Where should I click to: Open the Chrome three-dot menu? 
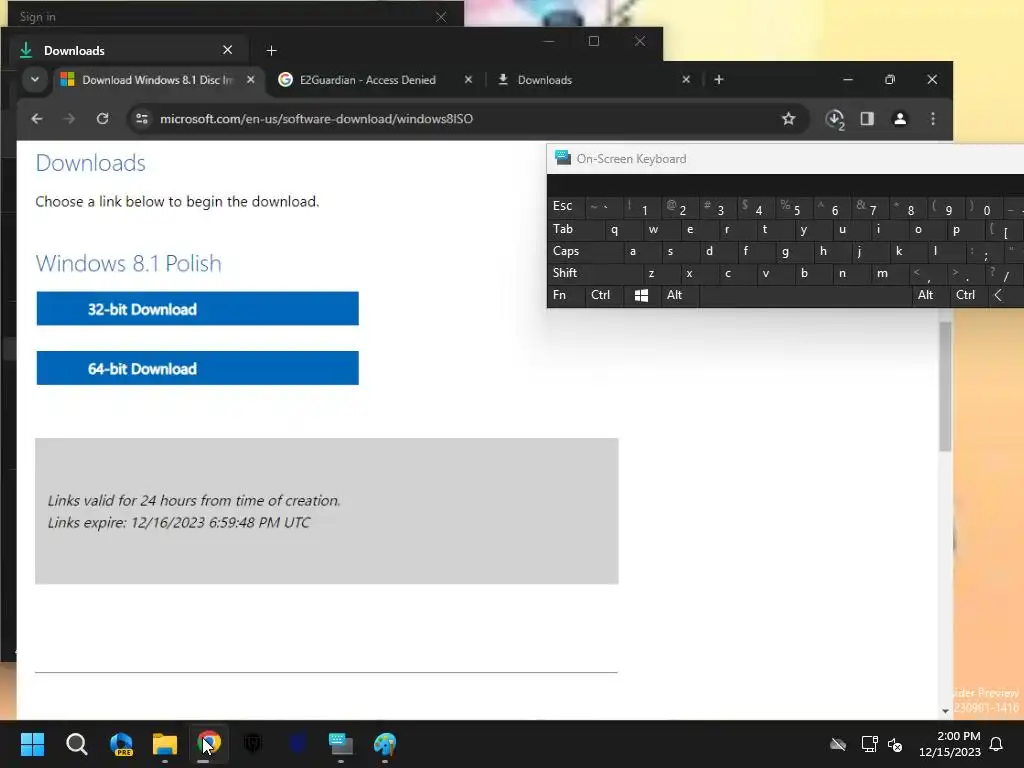(x=933, y=119)
